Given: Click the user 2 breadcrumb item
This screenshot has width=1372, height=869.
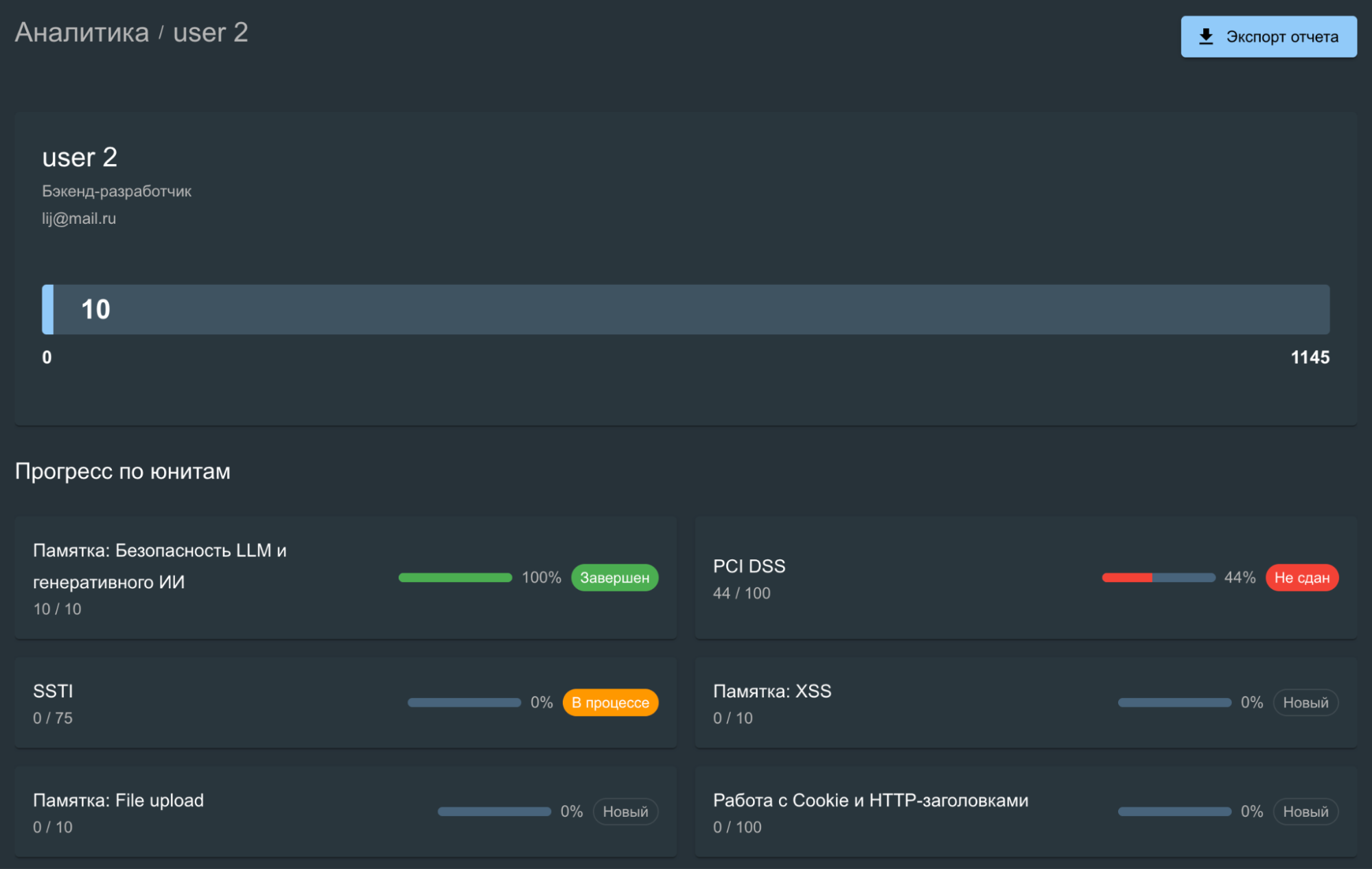Looking at the screenshot, I should [x=210, y=32].
